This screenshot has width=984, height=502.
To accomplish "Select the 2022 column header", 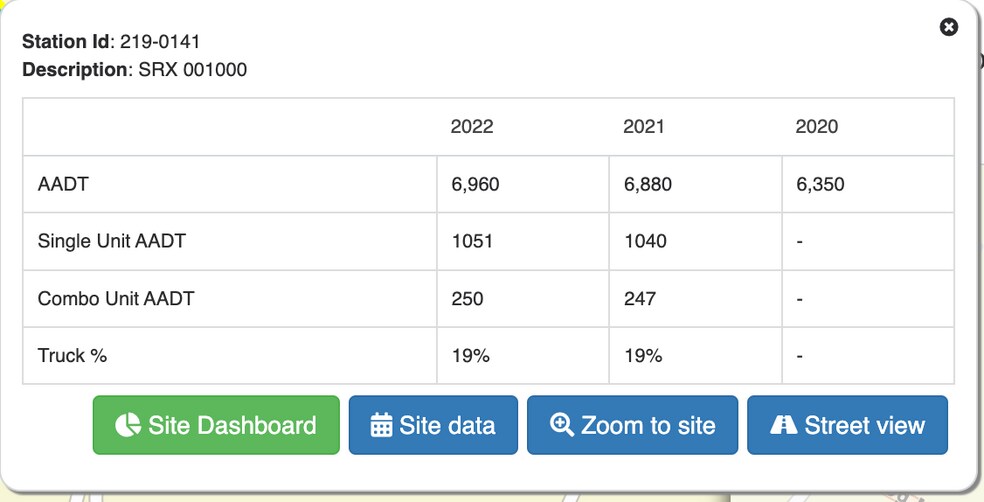I will [472, 127].
